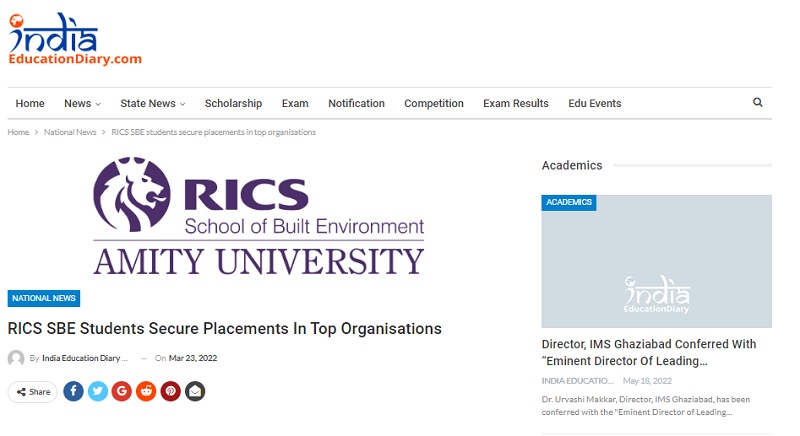Screen dimensions: 800x436
Task: Click the Academics article thumbnail
Action: coord(657,261)
